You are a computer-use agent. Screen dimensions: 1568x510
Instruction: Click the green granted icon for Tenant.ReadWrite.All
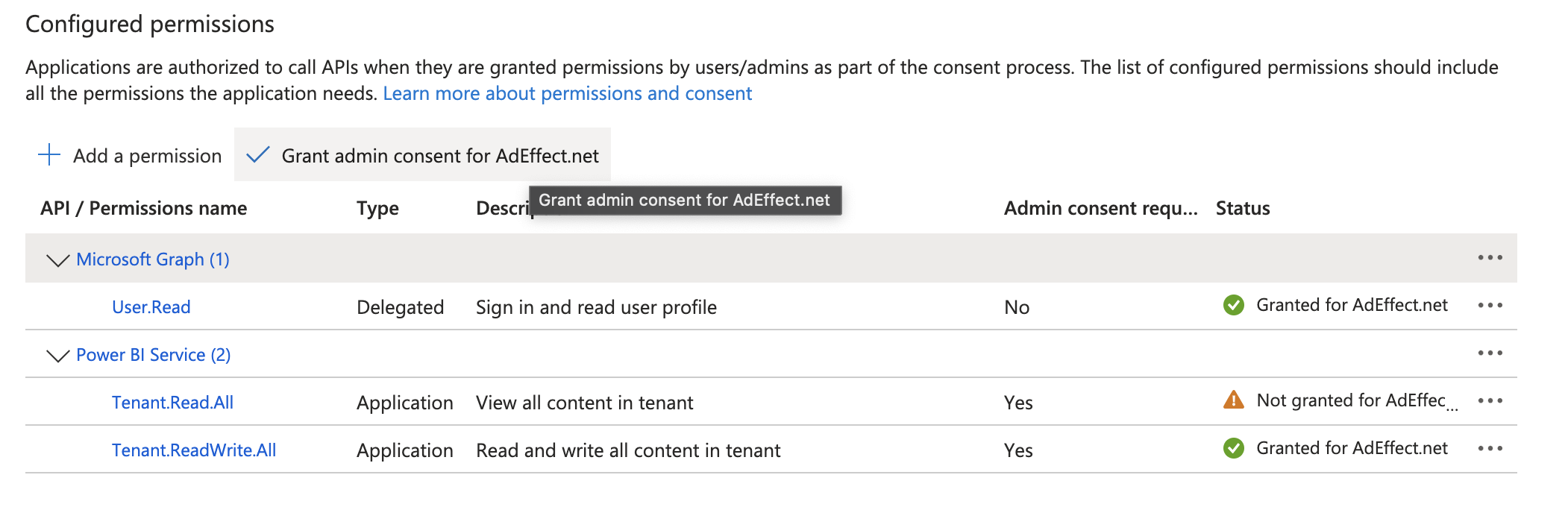point(1234,448)
